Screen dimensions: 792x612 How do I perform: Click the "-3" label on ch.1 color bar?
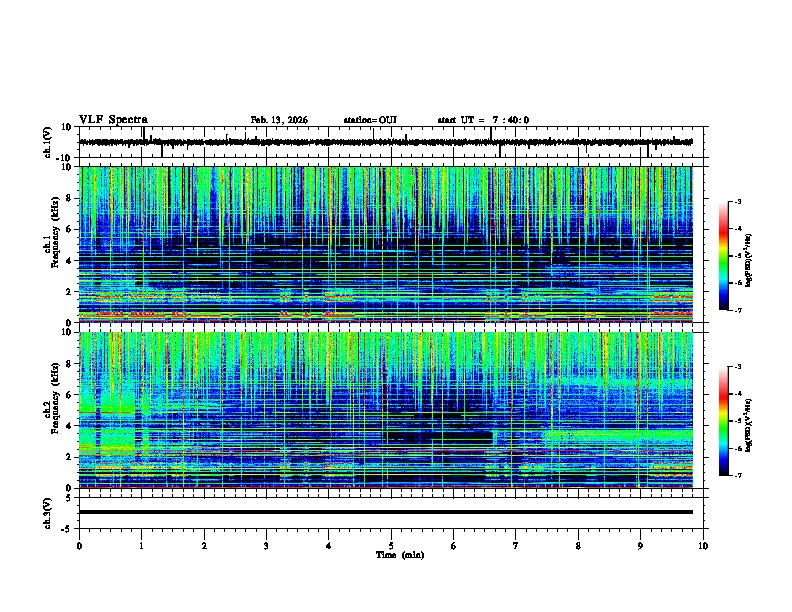pyautogui.click(x=738, y=201)
